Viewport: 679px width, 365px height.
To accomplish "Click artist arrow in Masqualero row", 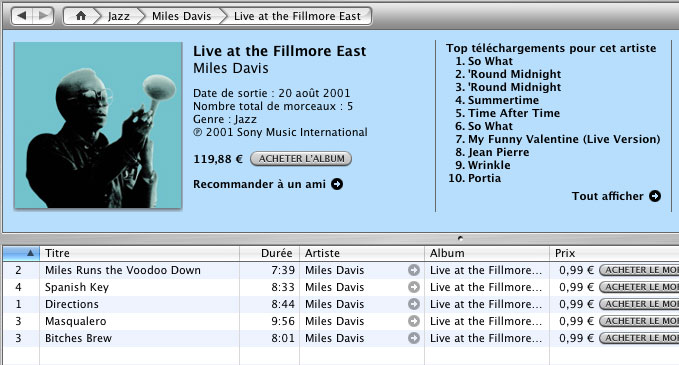I will pyautogui.click(x=414, y=321).
